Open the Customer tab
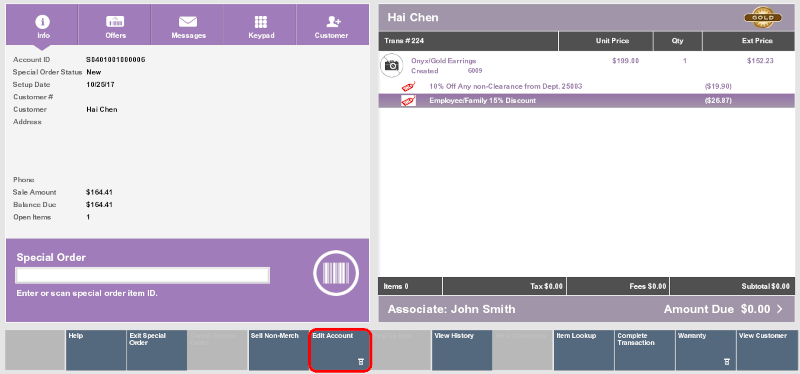 click(x=333, y=25)
